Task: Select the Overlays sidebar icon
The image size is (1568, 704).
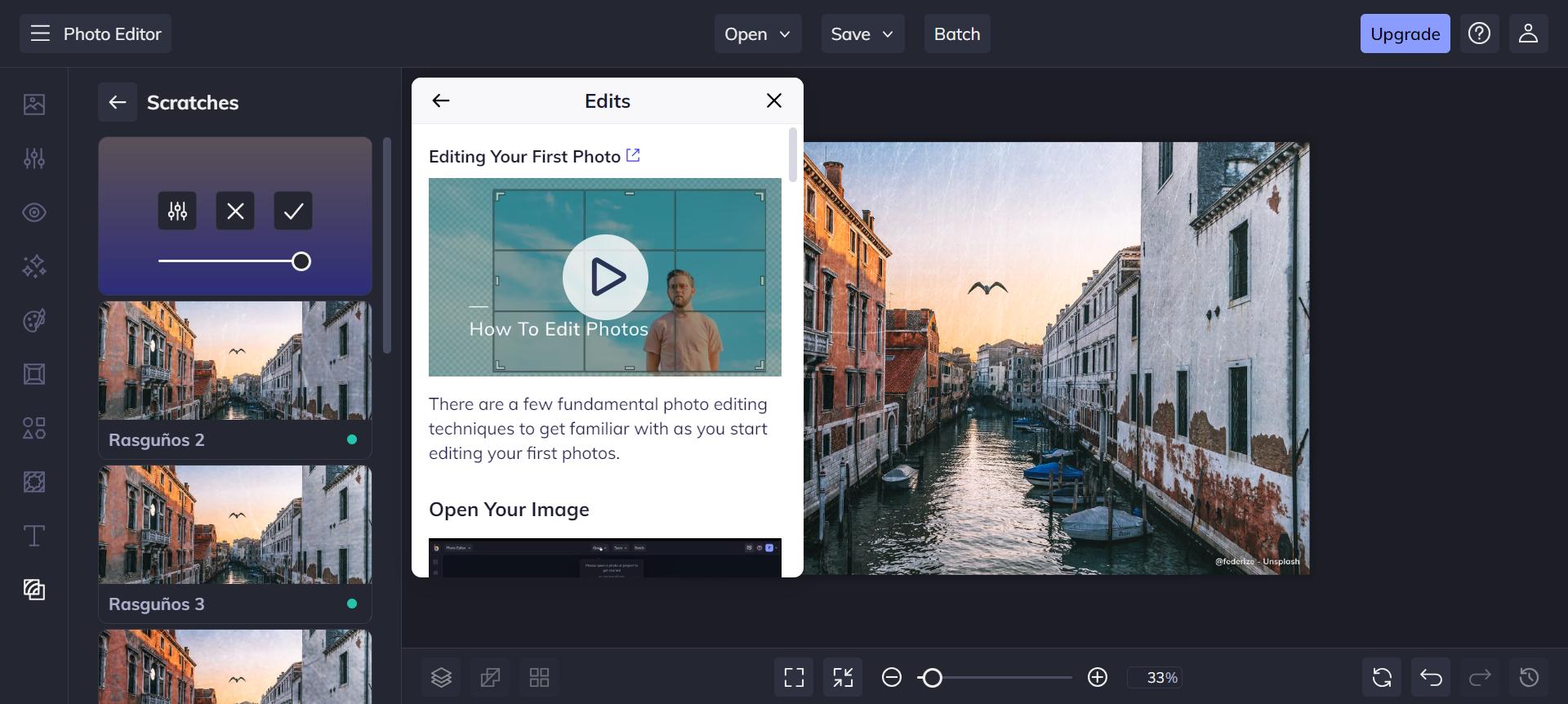Action: (x=34, y=482)
